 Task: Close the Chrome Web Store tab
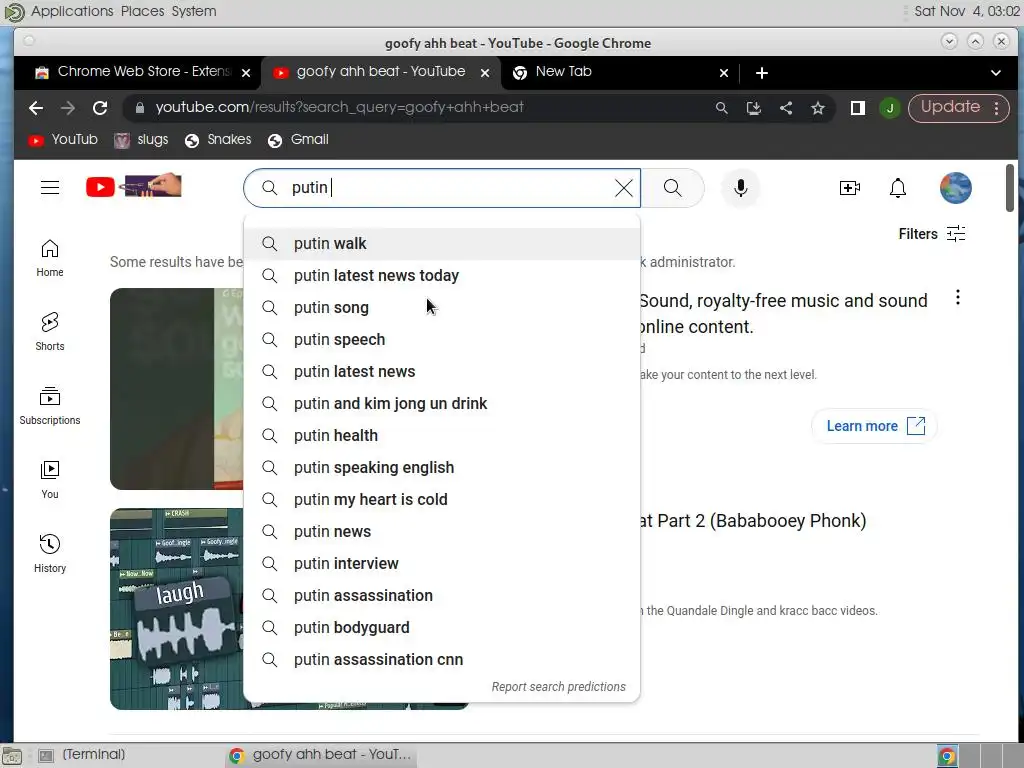[x=246, y=73]
